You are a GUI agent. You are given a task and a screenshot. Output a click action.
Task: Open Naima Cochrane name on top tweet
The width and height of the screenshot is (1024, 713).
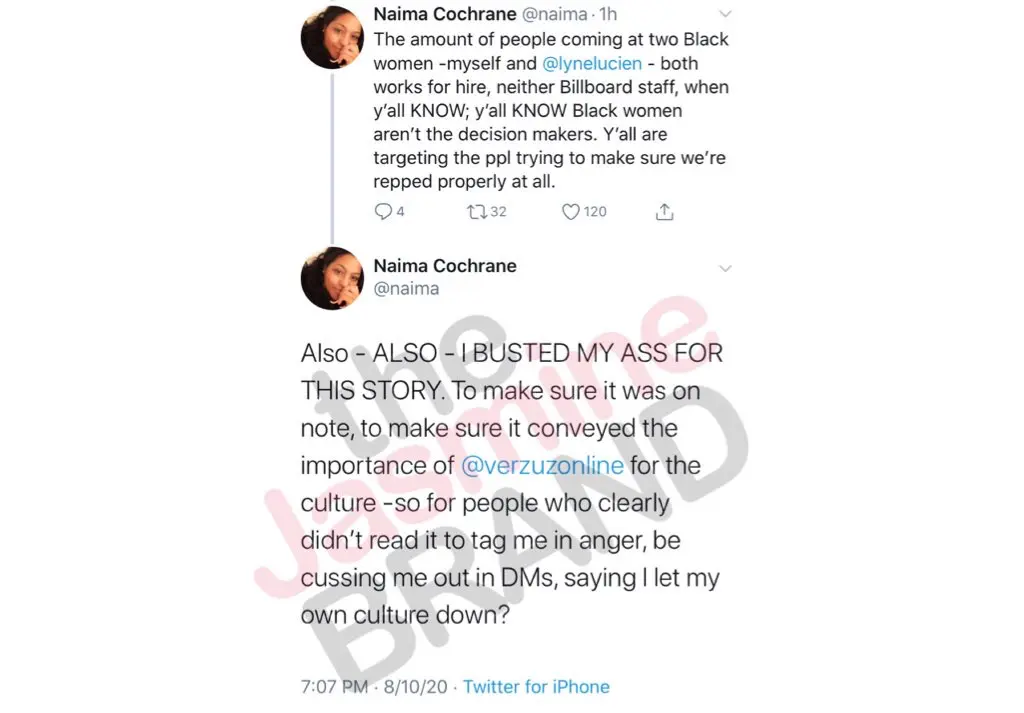point(445,15)
